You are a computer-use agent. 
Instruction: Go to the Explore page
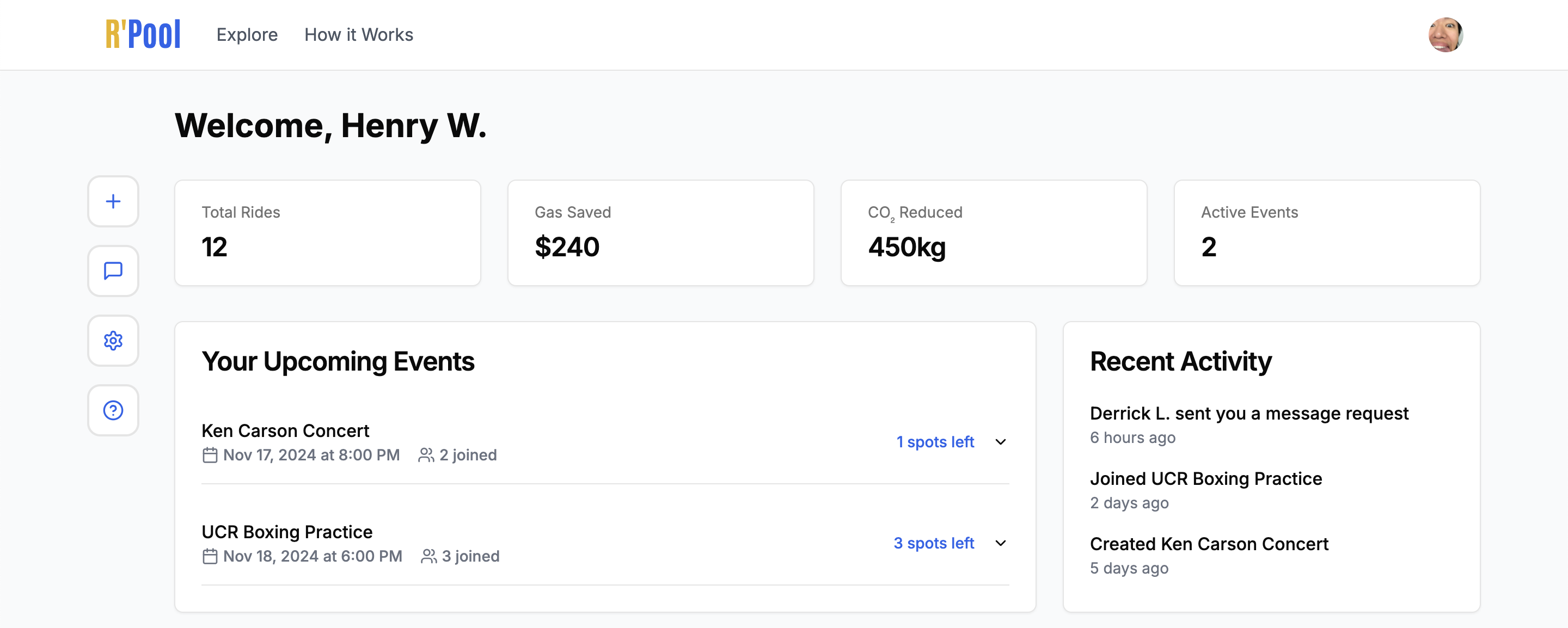point(247,35)
